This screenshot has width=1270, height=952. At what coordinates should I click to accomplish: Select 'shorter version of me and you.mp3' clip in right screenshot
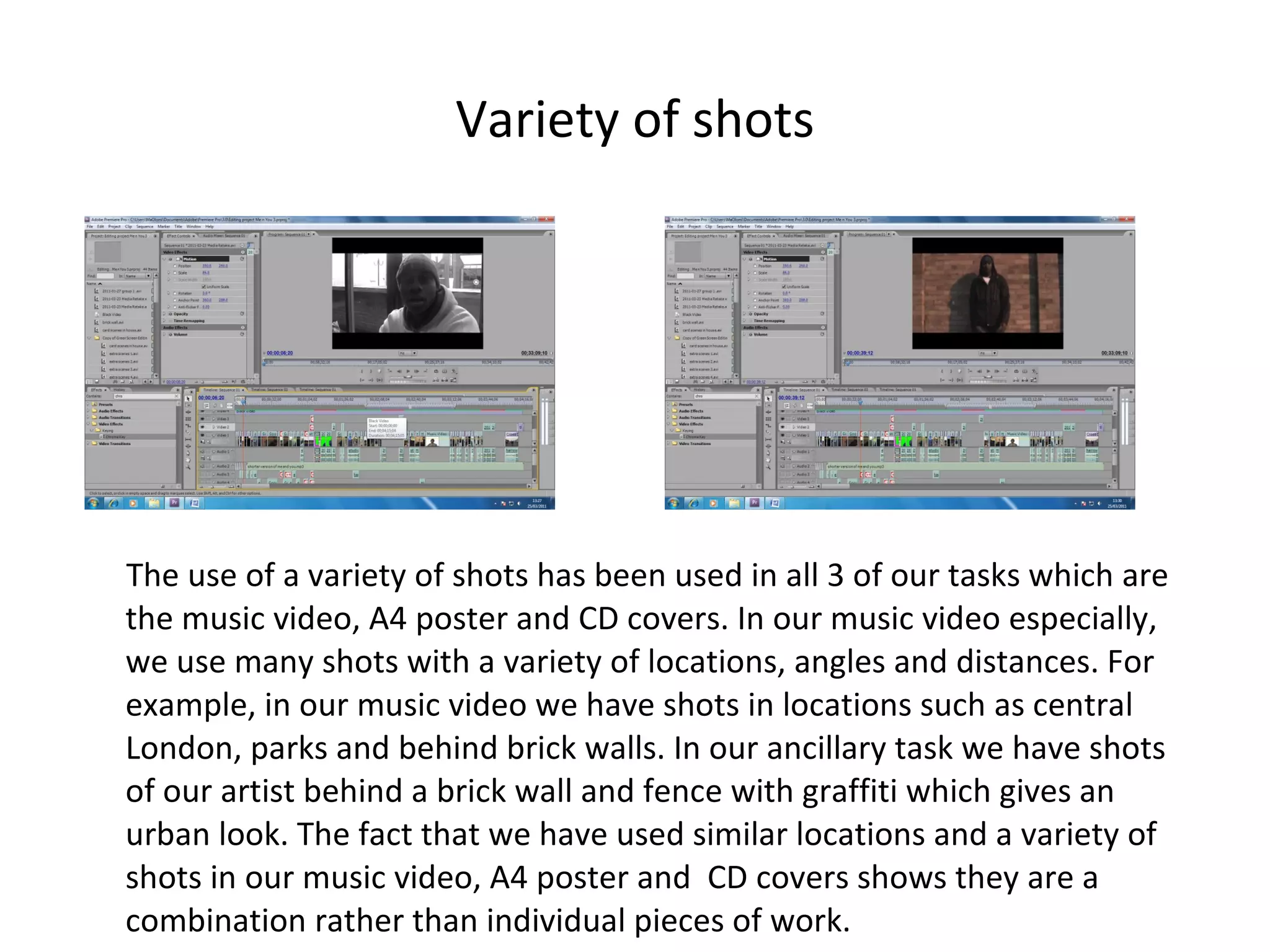(x=965, y=466)
